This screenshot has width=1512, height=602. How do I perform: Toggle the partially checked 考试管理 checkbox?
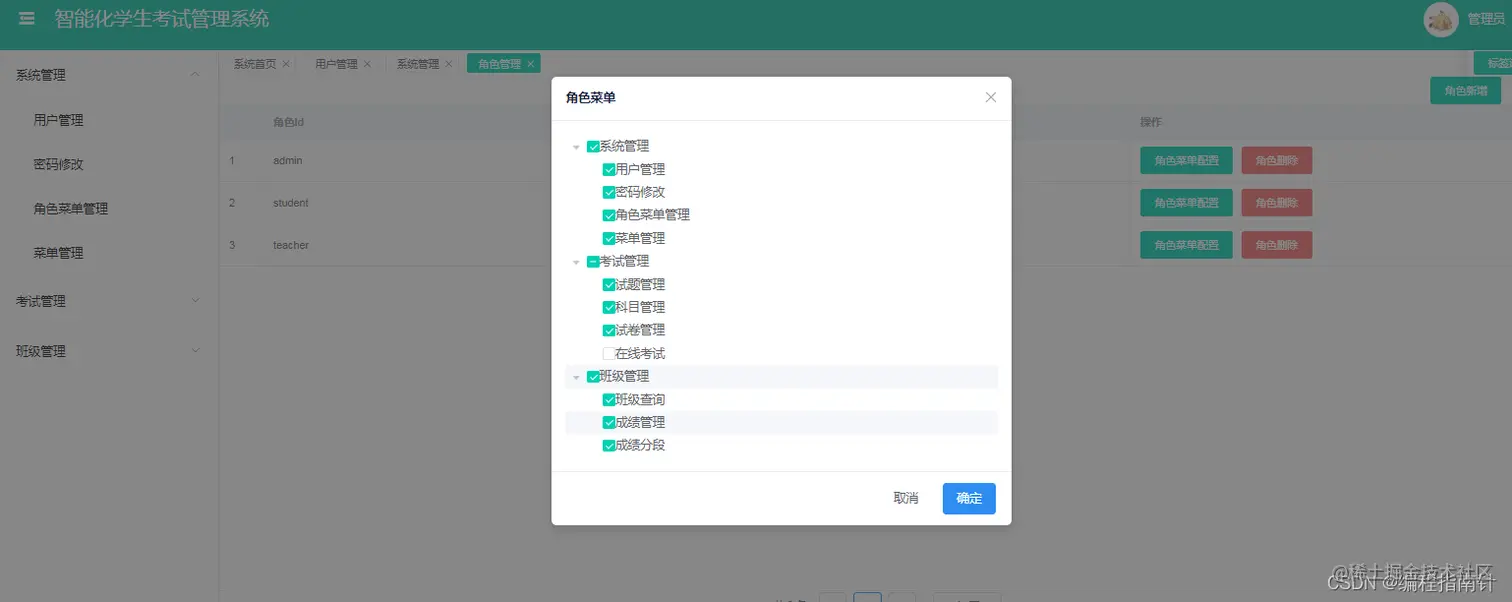click(593, 261)
